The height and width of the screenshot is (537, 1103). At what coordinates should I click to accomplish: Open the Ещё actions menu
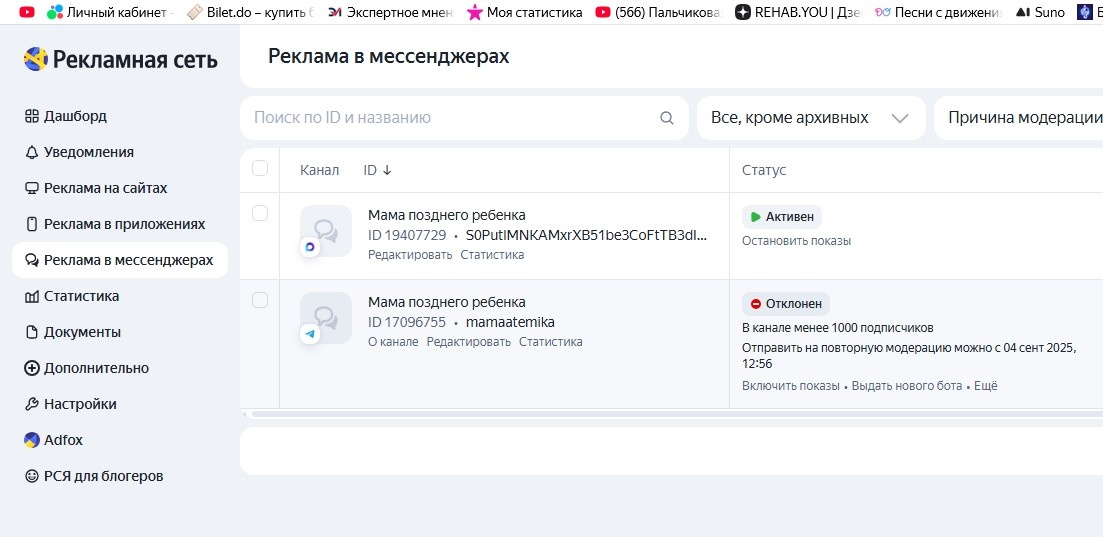pyautogui.click(x=986, y=386)
